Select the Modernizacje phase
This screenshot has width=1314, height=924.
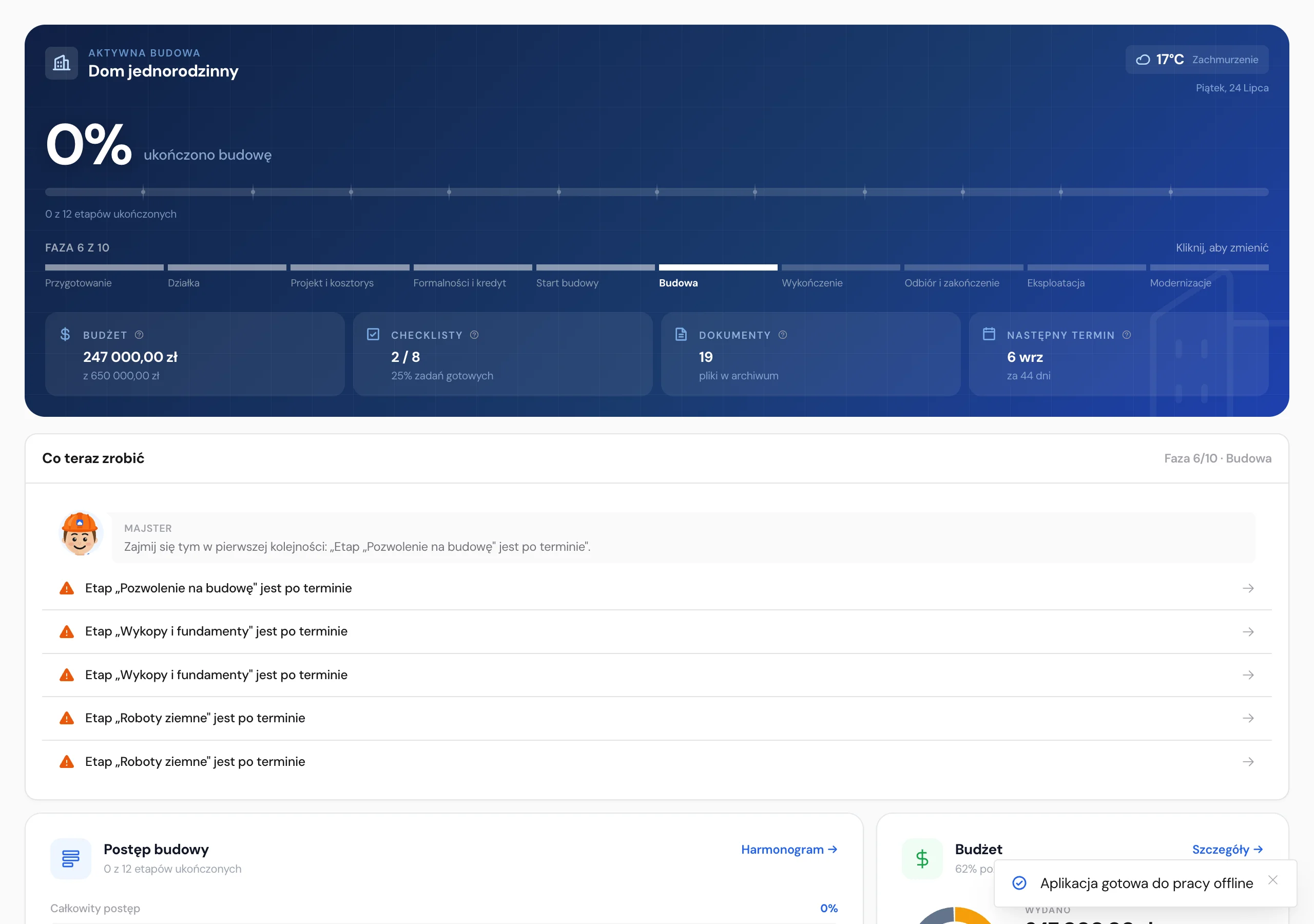(x=1209, y=277)
